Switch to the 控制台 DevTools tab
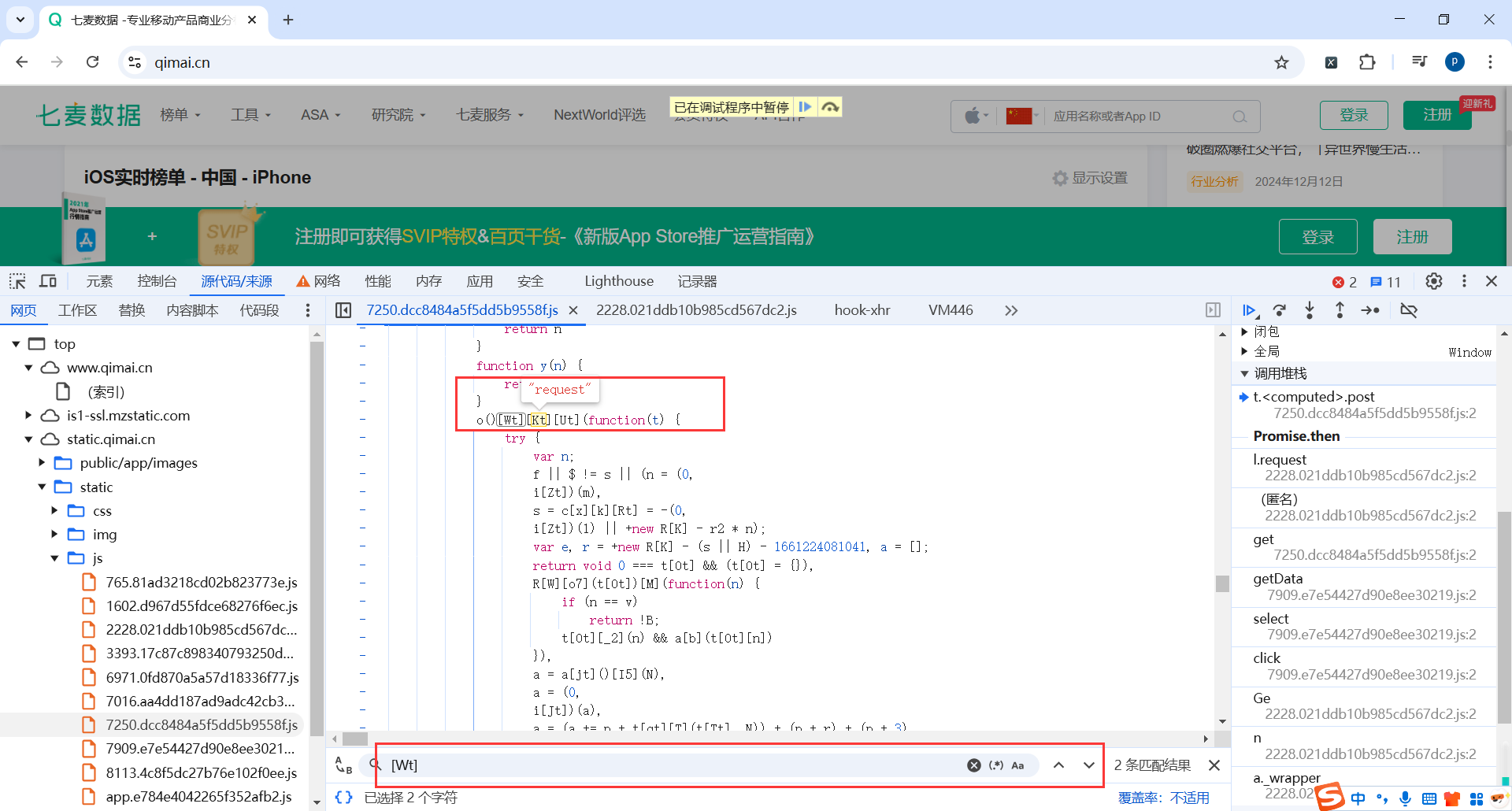Screen dimensions: 1512x811 (x=157, y=281)
